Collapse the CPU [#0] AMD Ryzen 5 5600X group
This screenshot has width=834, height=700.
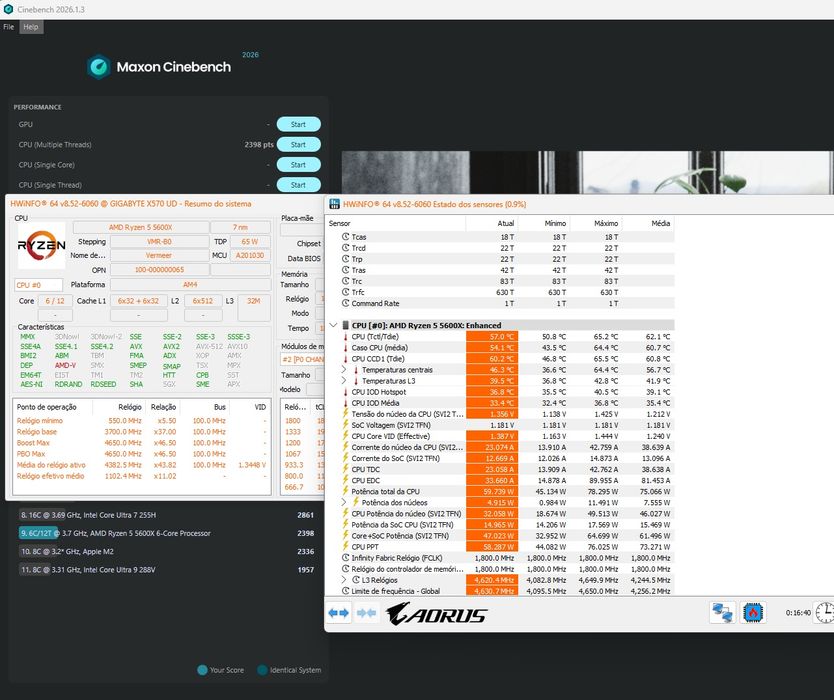(x=333, y=325)
